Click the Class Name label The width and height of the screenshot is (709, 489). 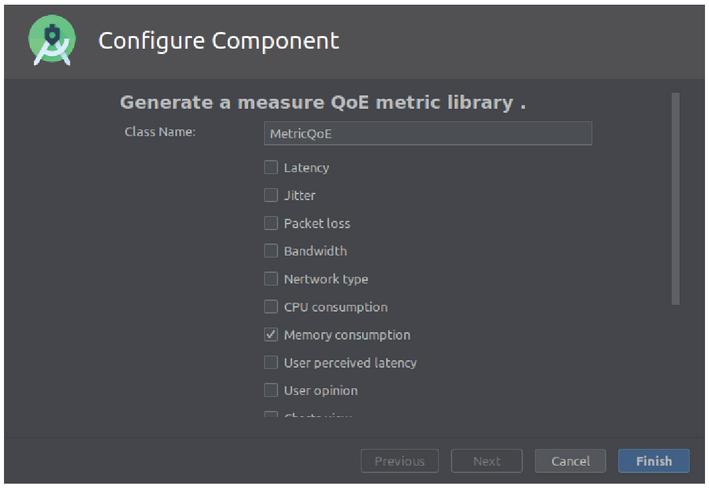[x=160, y=132]
